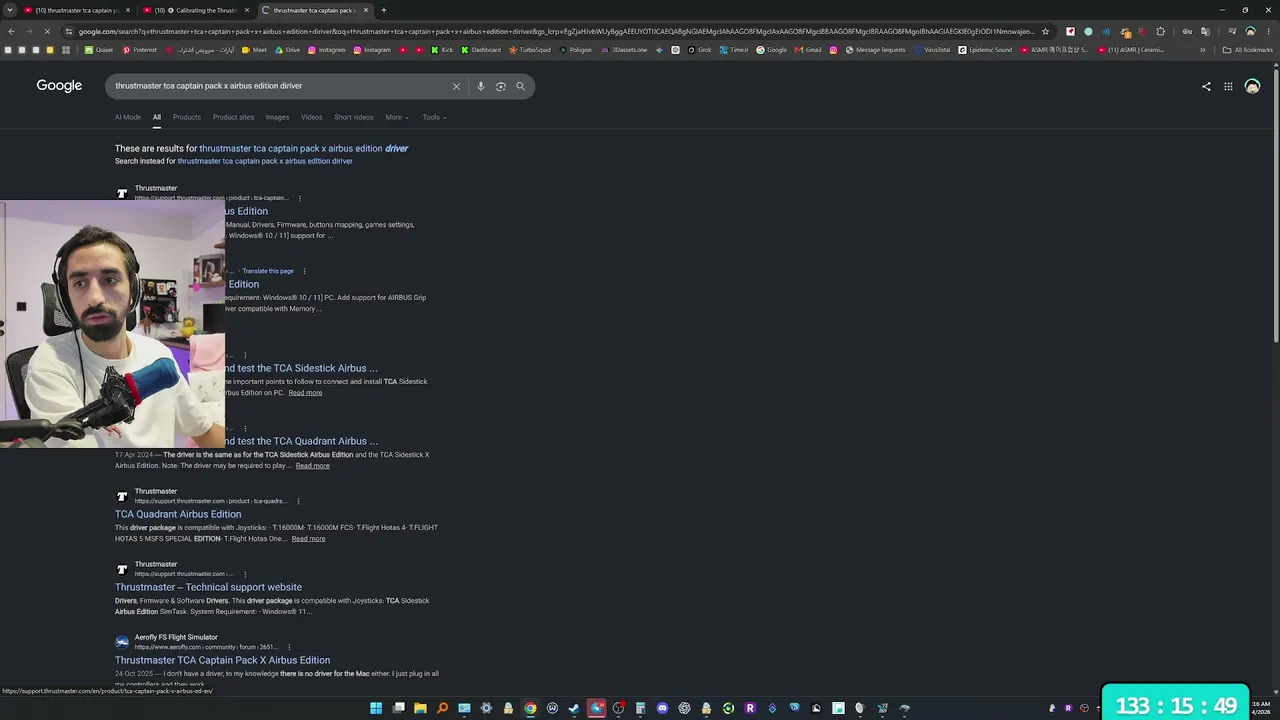Start a voice search with the microphone

coord(481,86)
